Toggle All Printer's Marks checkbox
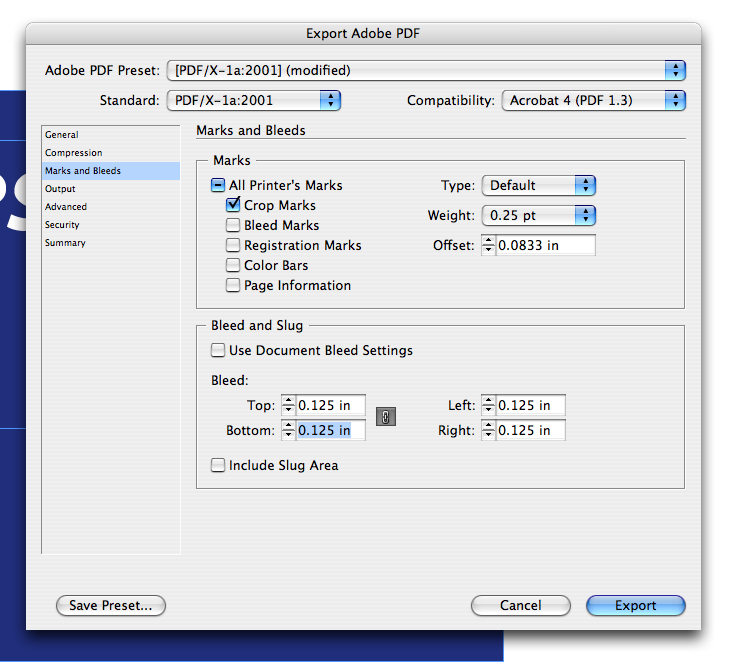 point(218,185)
